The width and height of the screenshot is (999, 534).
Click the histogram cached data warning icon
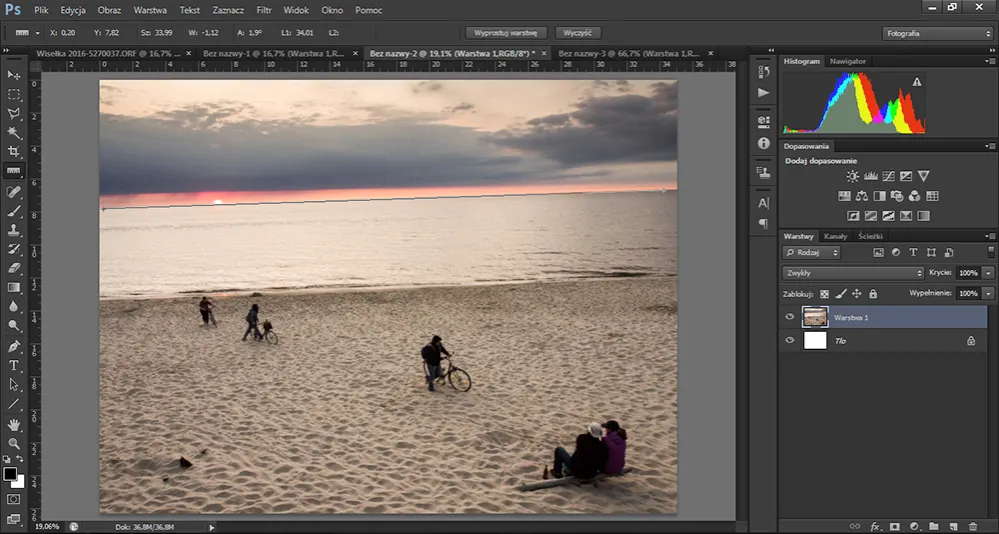point(916,82)
